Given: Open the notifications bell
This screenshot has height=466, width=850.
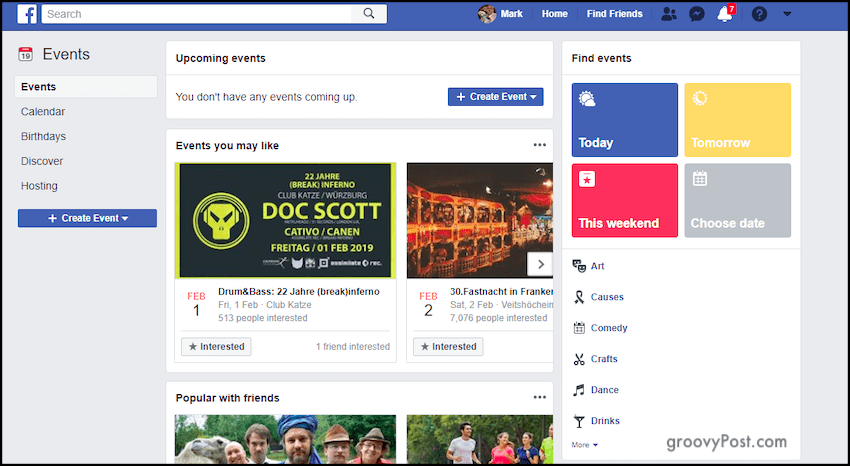Looking at the screenshot, I should [x=725, y=14].
